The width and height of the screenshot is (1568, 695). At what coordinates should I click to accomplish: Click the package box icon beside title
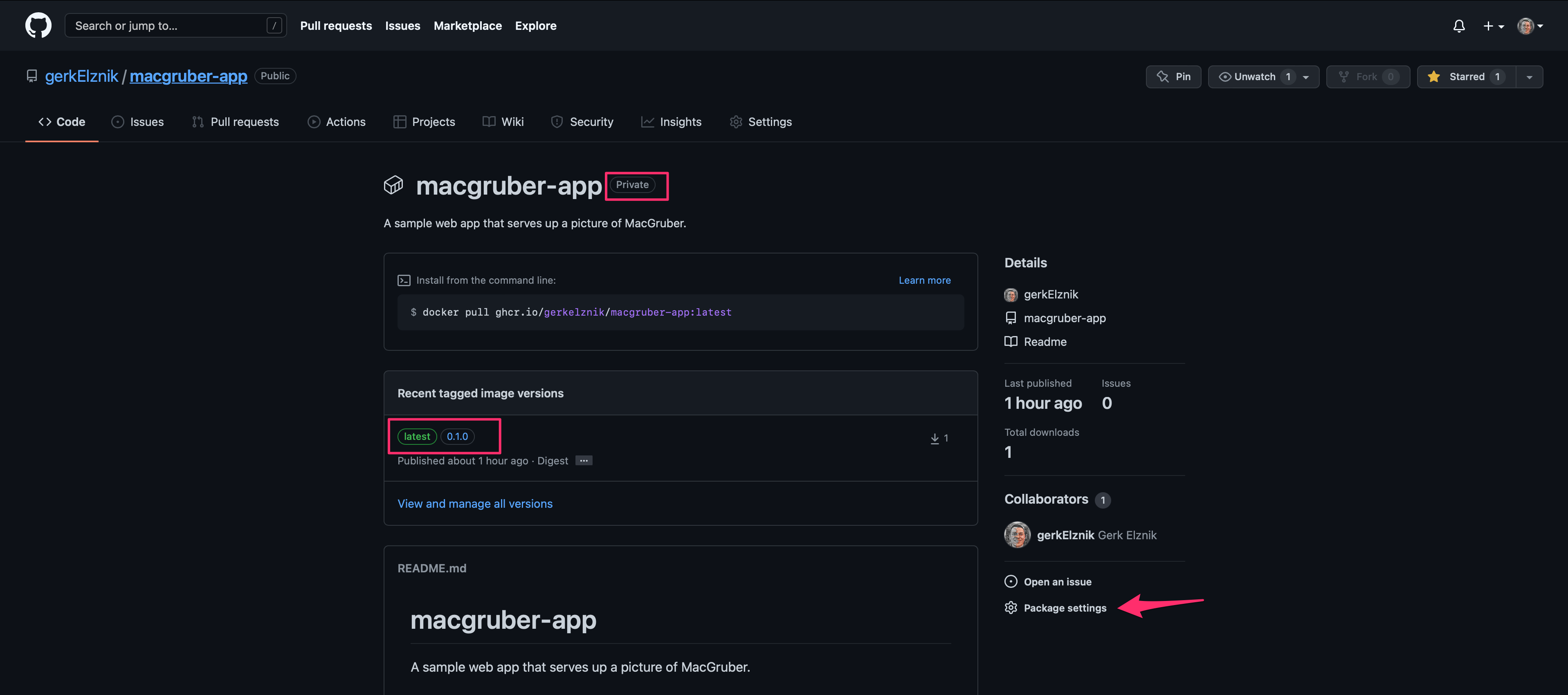click(x=393, y=185)
